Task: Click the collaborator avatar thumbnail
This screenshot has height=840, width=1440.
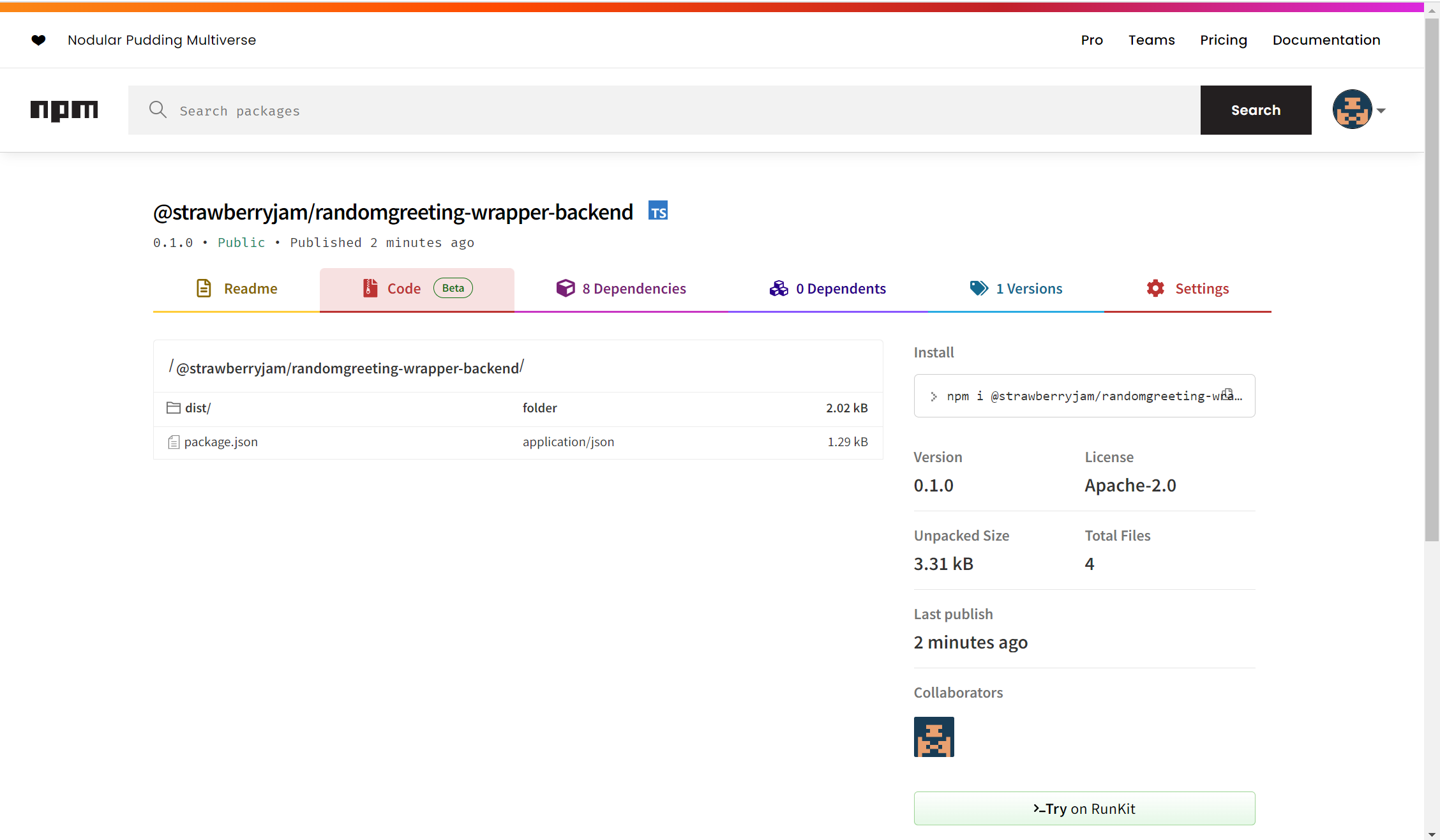Action: click(x=934, y=737)
